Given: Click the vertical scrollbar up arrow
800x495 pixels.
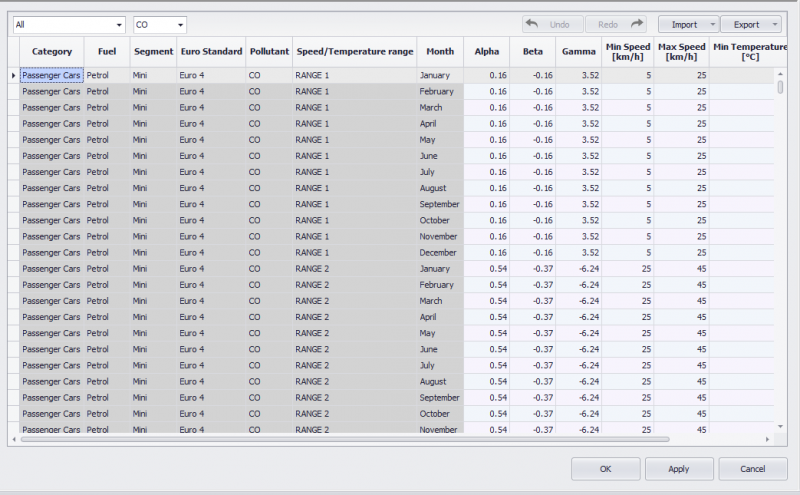Looking at the screenshot, I should [x=780, y=74].
